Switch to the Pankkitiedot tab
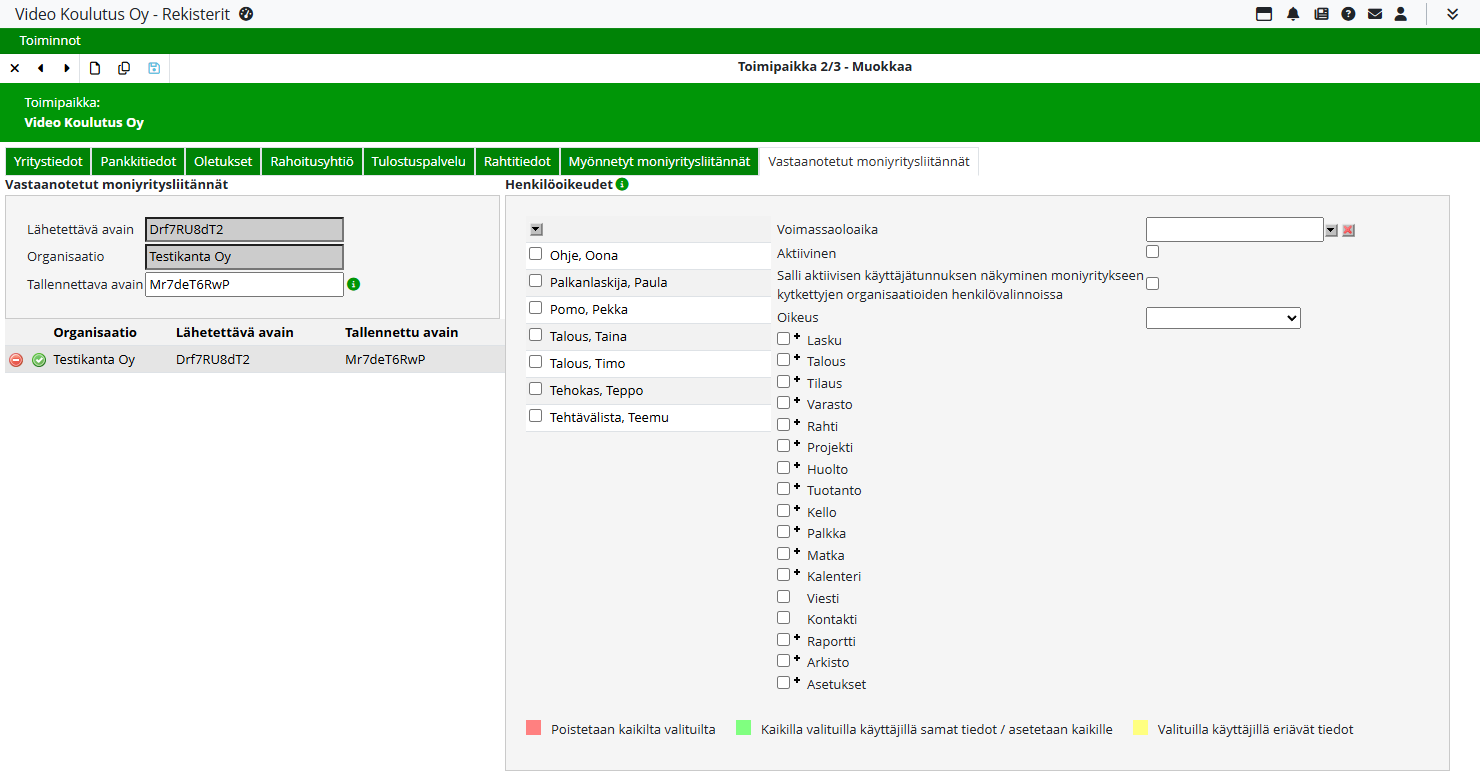The image size is (1480, 781). click(138, 161)
